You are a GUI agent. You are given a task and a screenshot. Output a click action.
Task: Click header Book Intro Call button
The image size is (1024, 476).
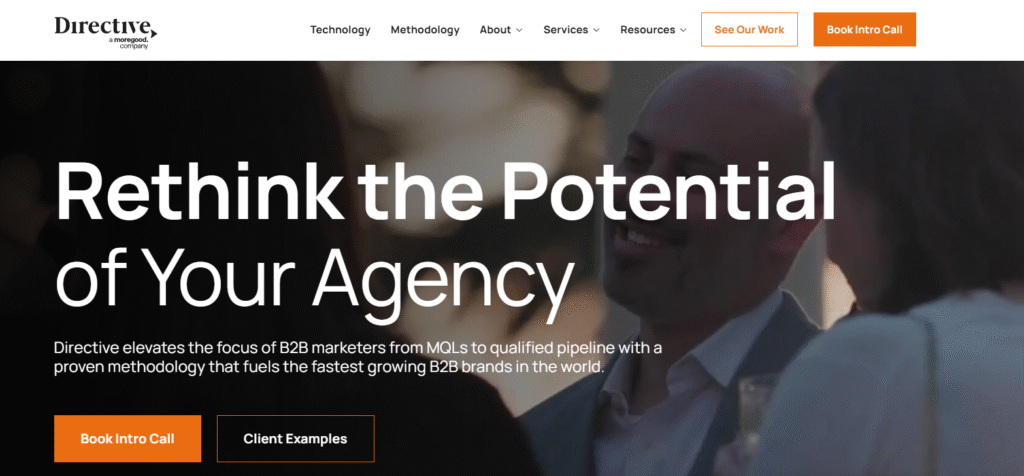[x=865, y=29]
